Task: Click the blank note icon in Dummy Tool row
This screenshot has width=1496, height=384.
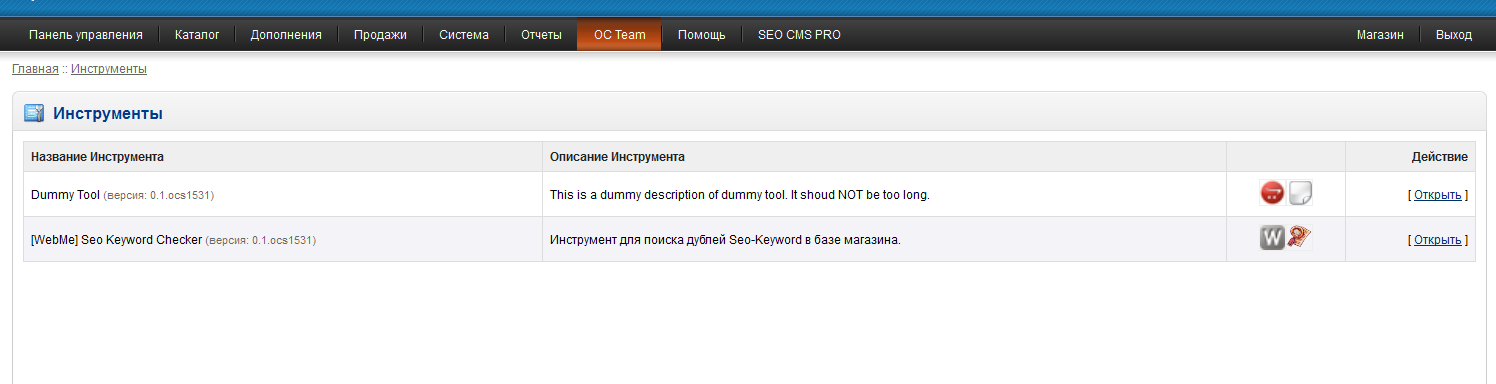Action: click(1300, 193)
